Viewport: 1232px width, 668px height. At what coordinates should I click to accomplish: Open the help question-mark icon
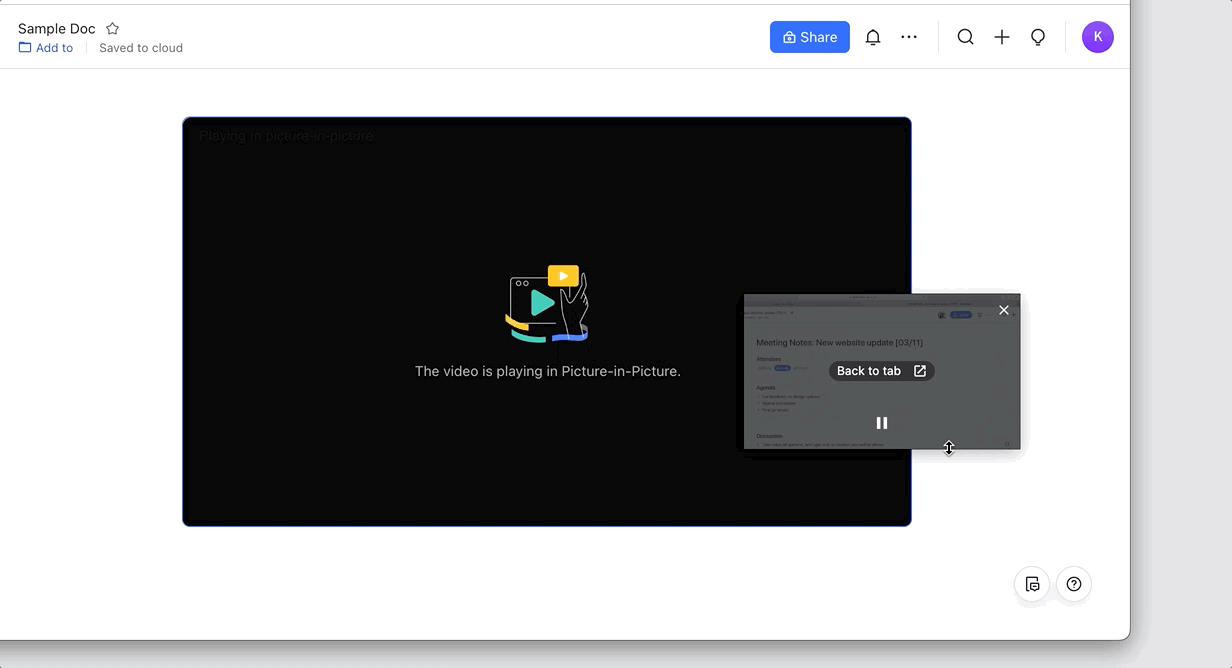pyautogui.click(x=1073, y=584)
